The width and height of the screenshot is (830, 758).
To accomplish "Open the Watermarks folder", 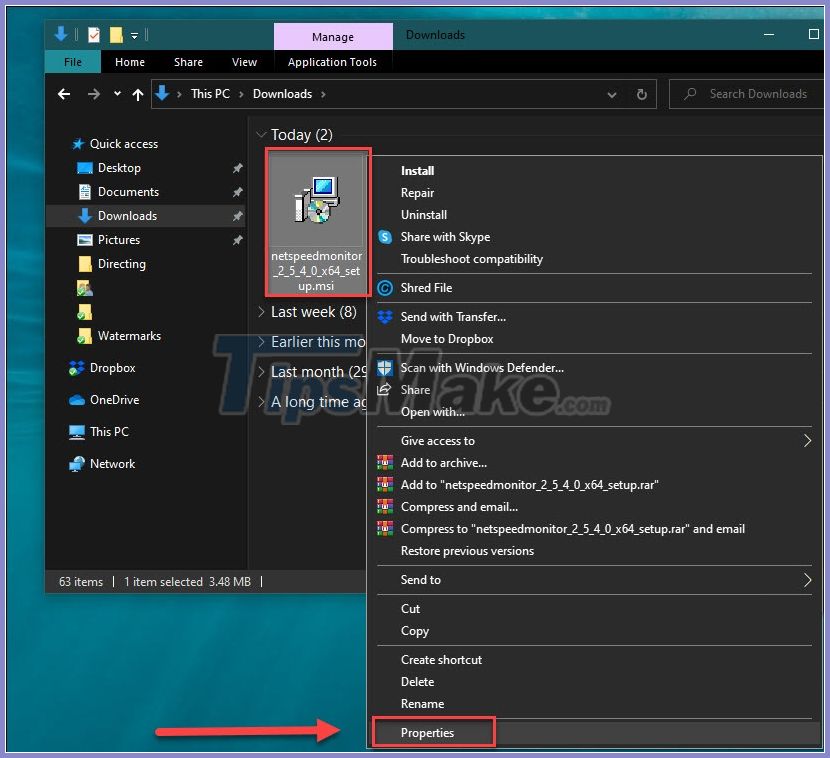I will pos(129,336).
